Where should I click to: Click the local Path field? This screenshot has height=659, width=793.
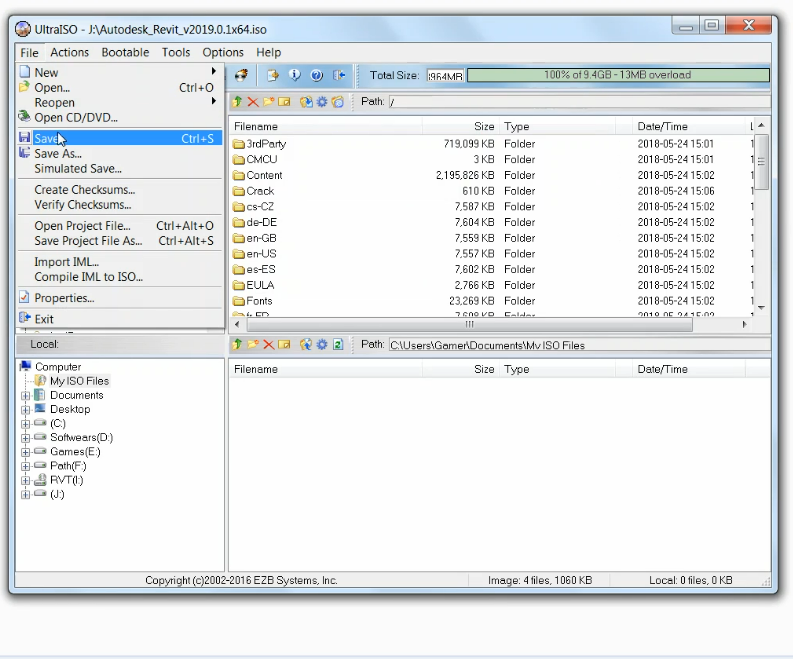(x=580, y=345)
